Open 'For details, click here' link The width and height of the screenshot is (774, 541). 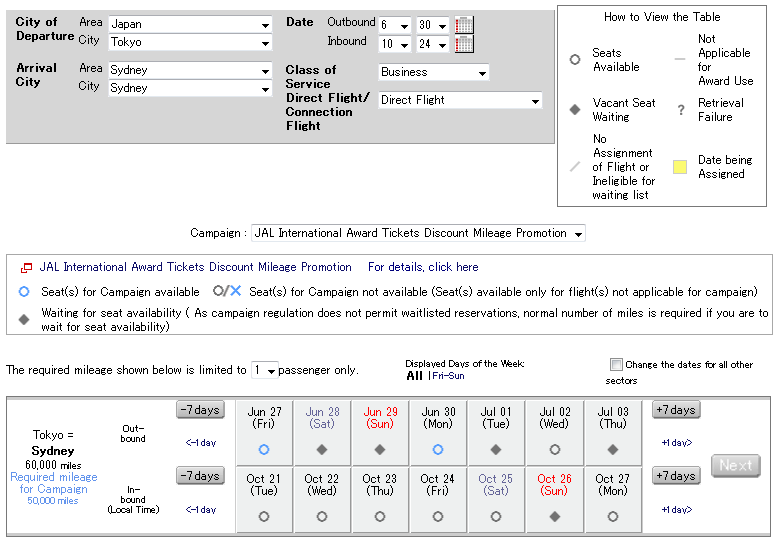click(x=423, y=267)
